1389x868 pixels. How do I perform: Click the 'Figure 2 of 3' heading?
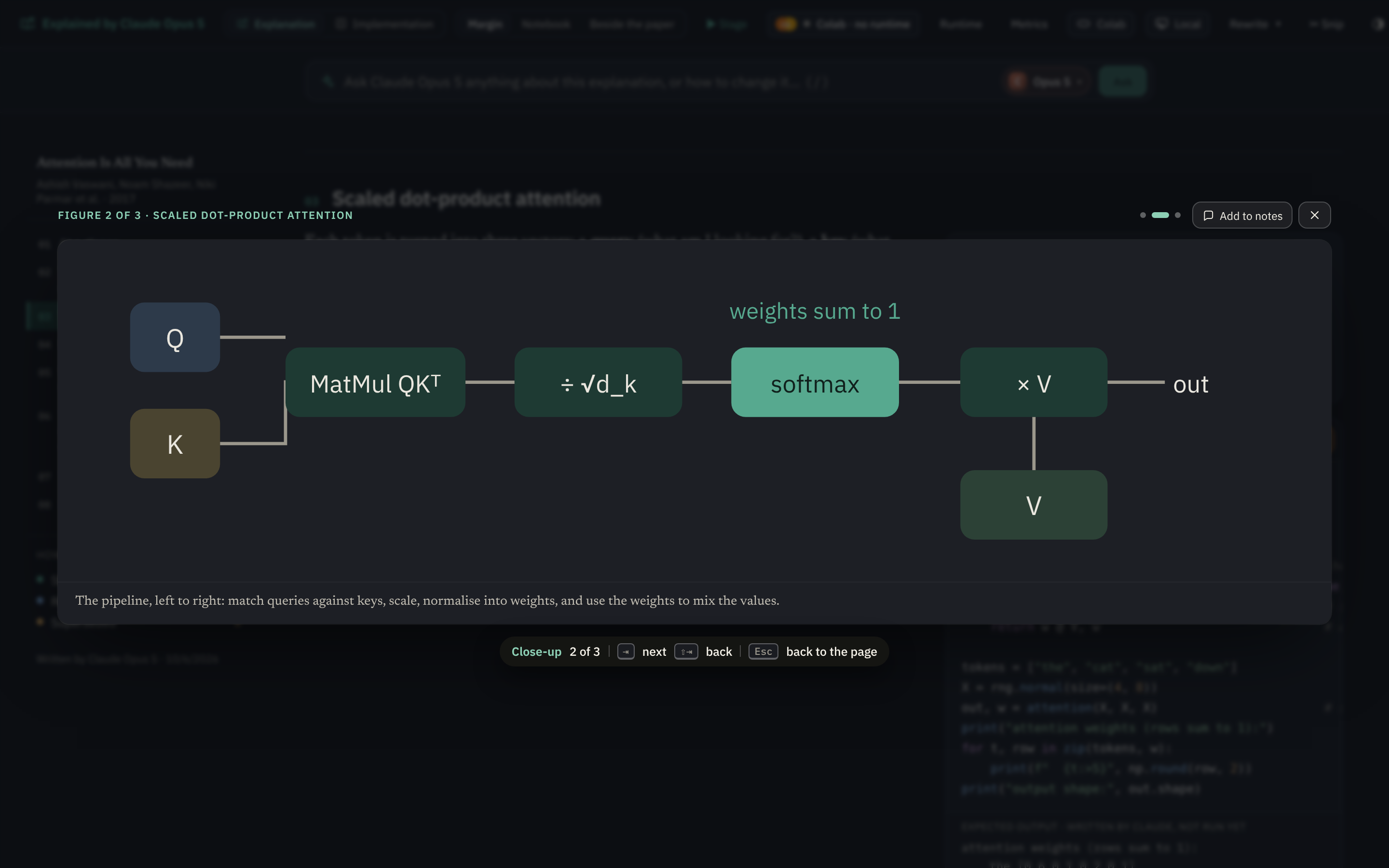tap(205, 215)
